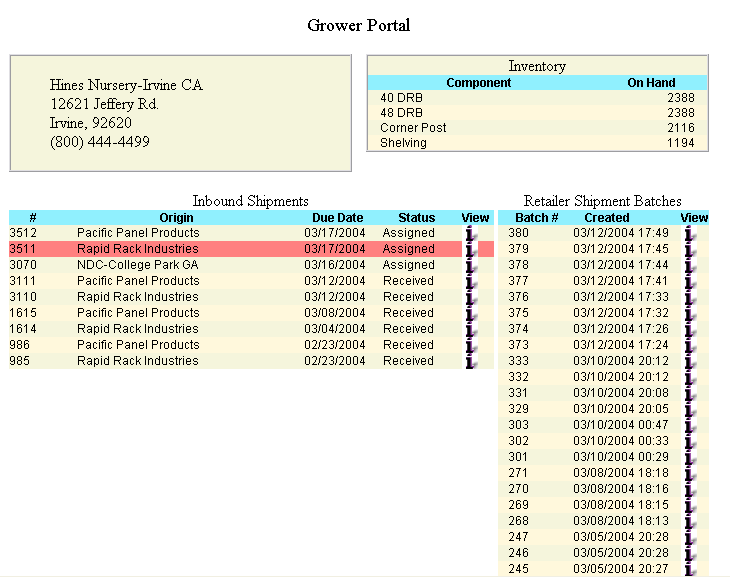View retailer shipment batch 332
Screen dimensions: 730x578
(690, 377)
